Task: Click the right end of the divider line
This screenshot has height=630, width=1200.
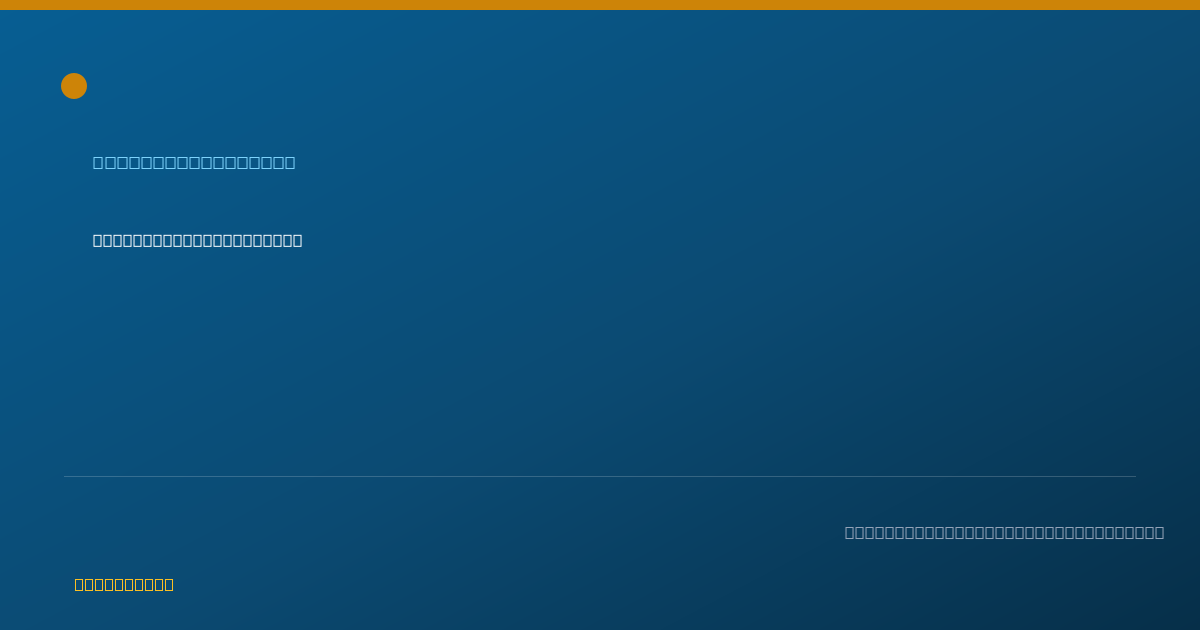Action: (1134, 476)
